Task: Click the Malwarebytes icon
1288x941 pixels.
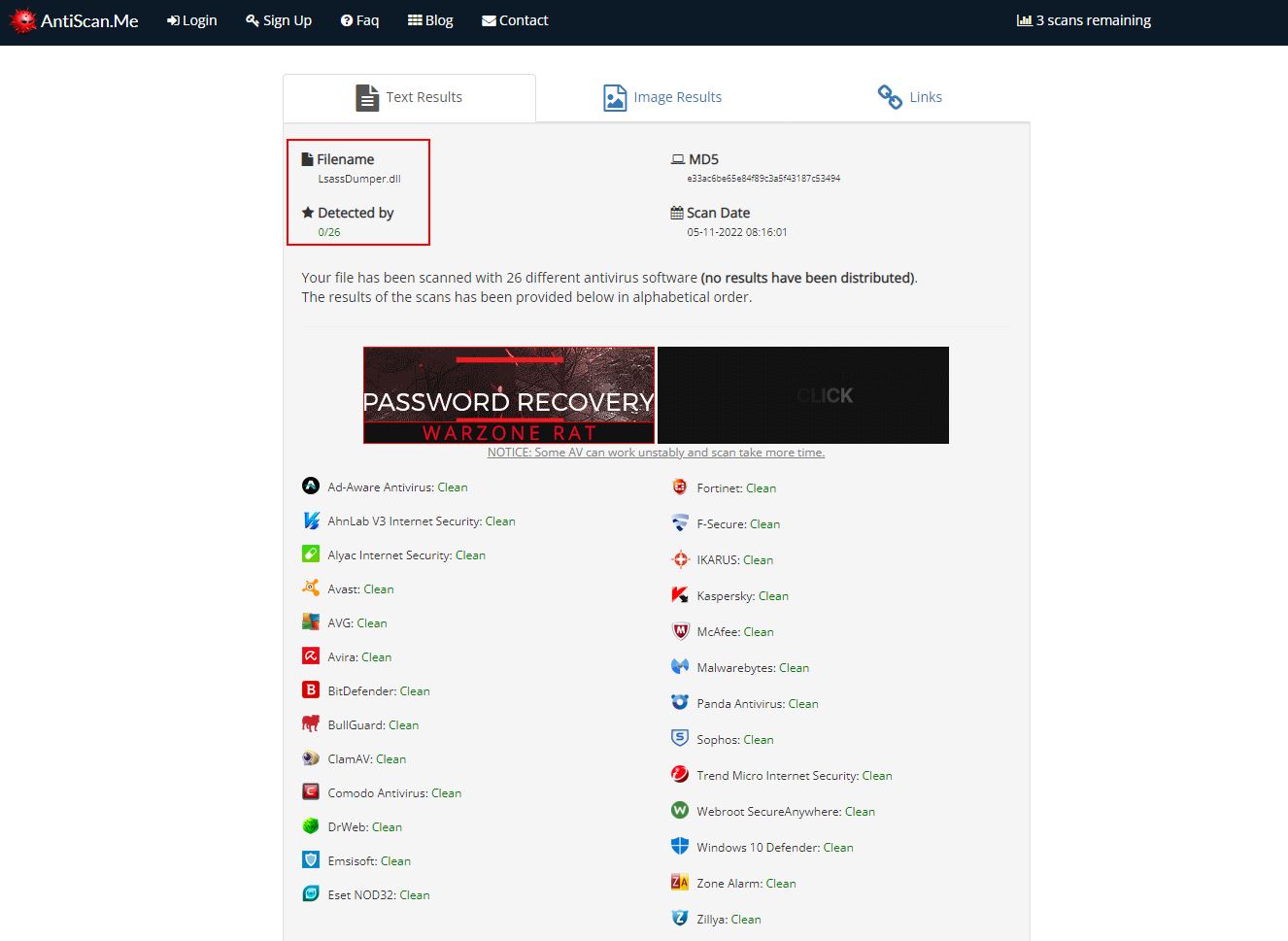Action: tap(680, 666)
